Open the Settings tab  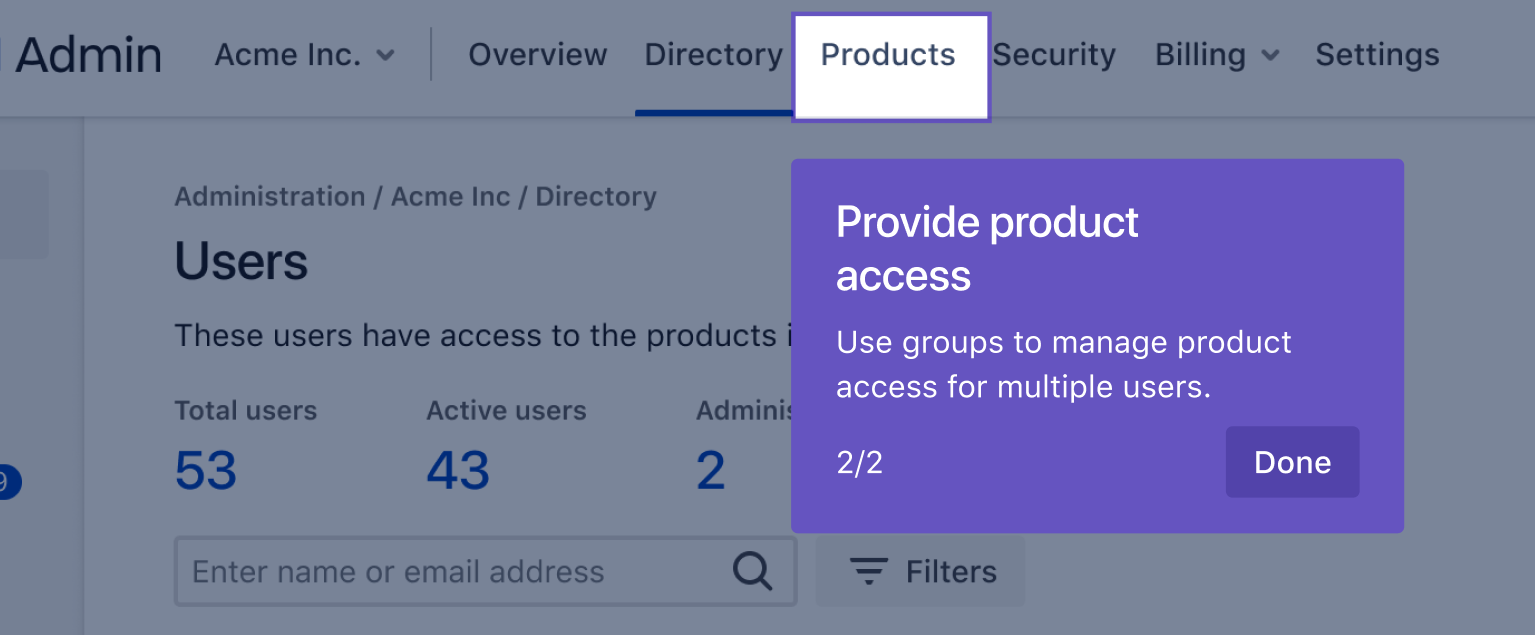[x=1377, y=55]
